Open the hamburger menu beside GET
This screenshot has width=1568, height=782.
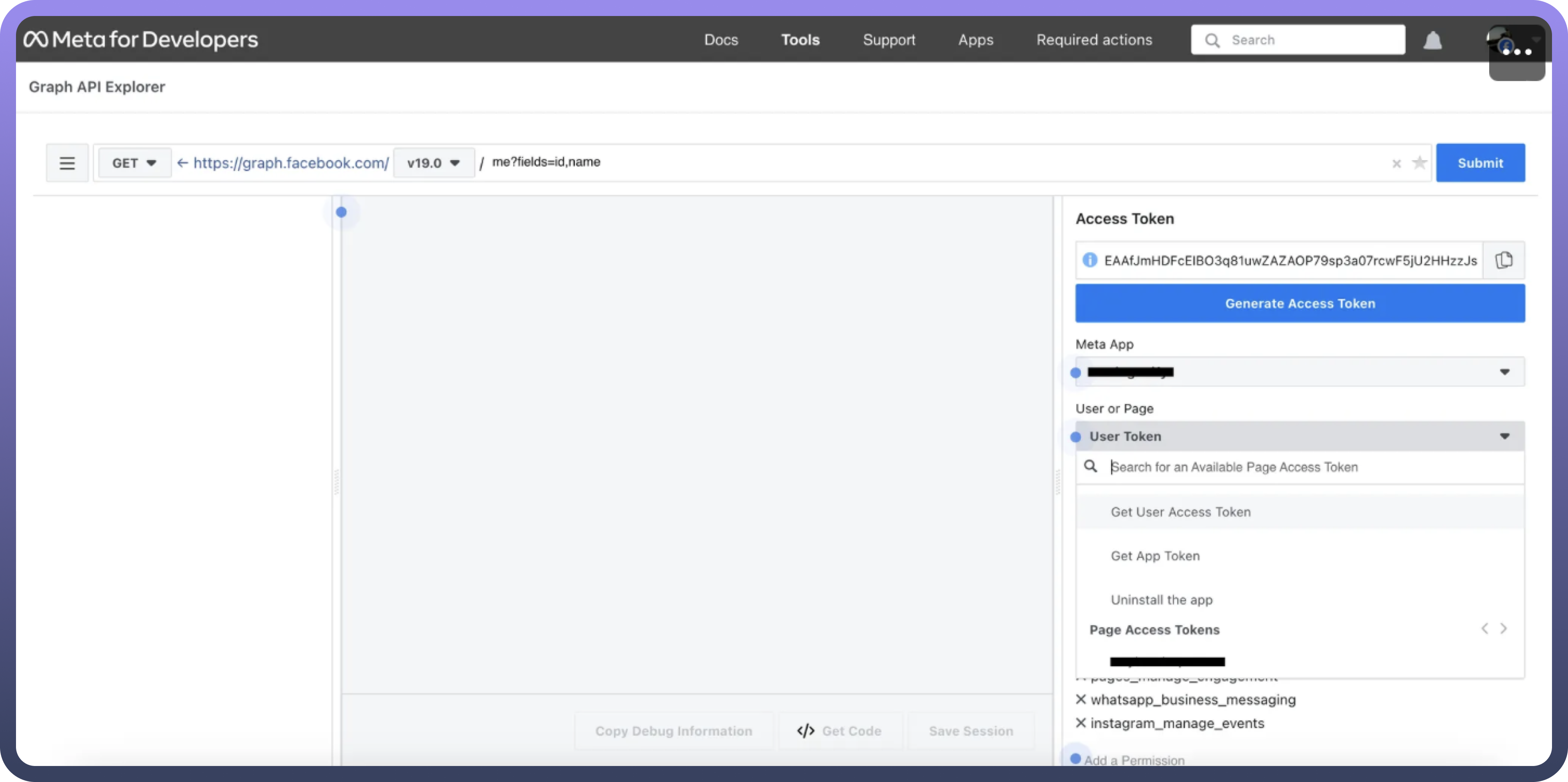click(67, 162)
